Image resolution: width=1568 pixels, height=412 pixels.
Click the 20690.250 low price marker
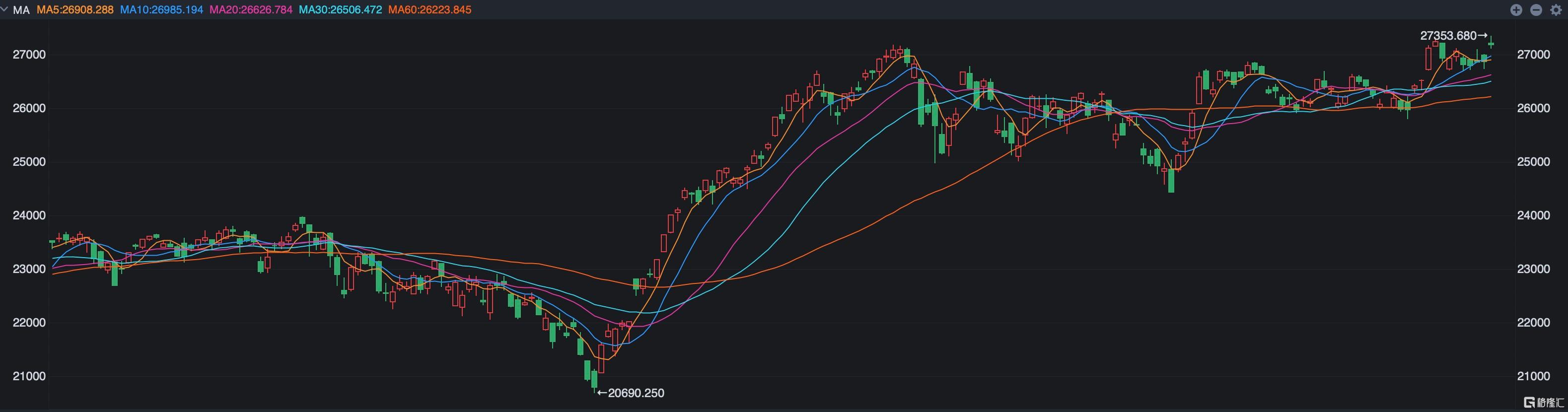pos(631,393)
